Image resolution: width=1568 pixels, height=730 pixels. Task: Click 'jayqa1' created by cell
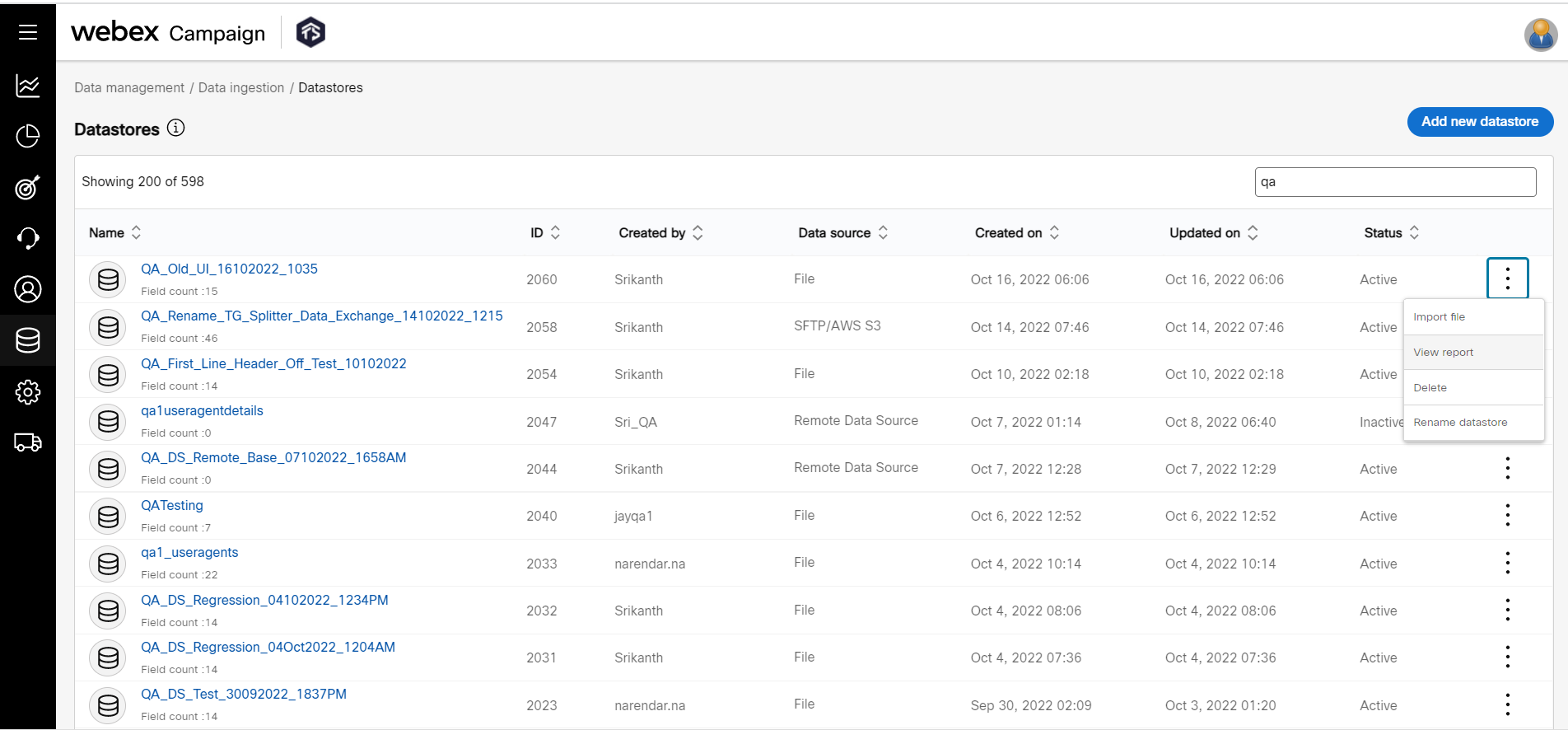pyautogui.click(x=633, y=516)
